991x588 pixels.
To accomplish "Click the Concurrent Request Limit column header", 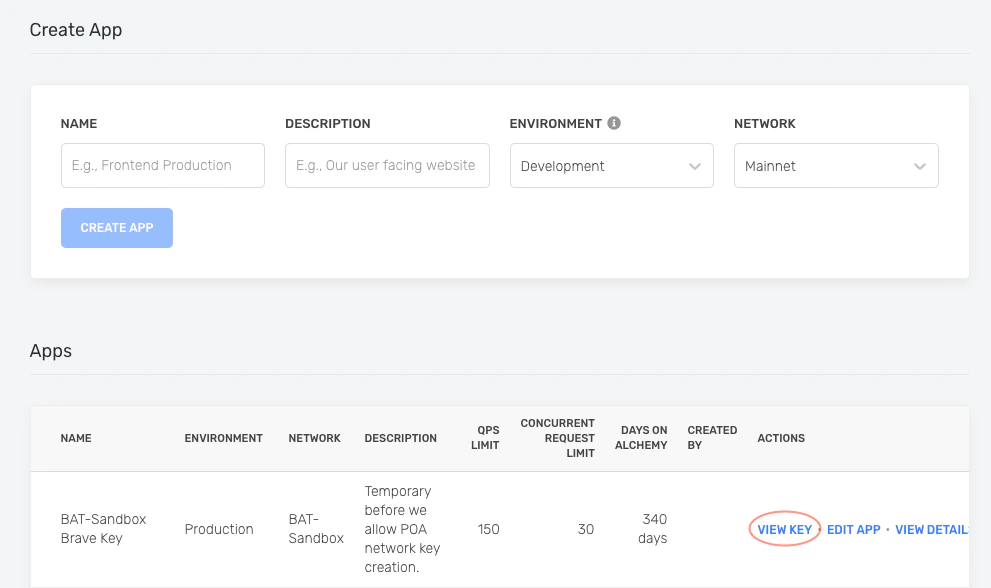I will click(x=557, y=438).
